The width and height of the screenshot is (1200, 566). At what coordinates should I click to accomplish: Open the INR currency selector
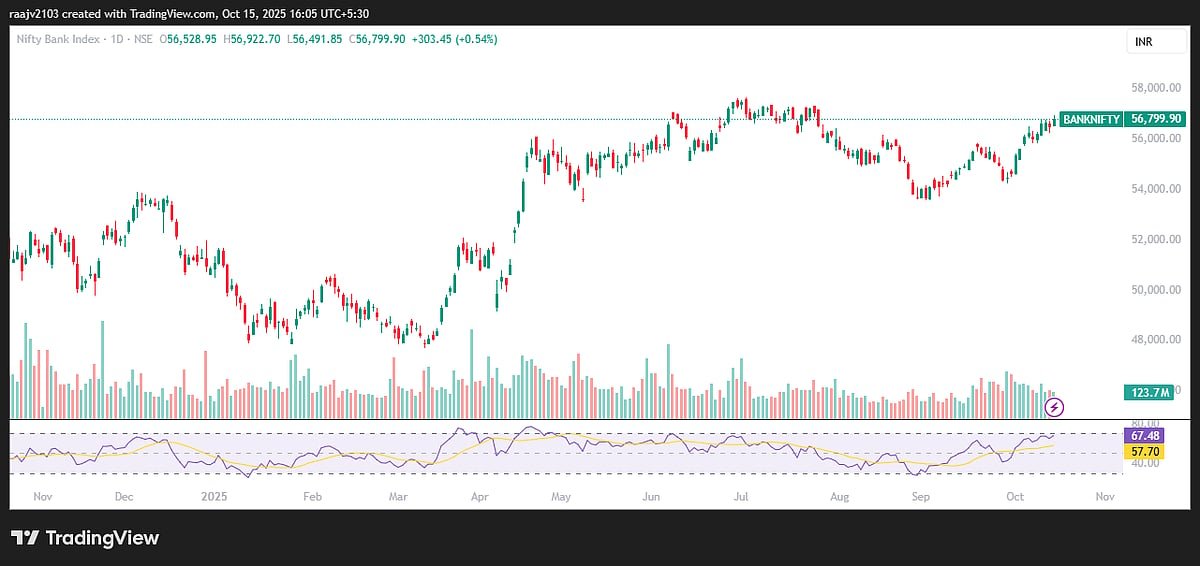pyautogui.click(x=1143, y=42)
